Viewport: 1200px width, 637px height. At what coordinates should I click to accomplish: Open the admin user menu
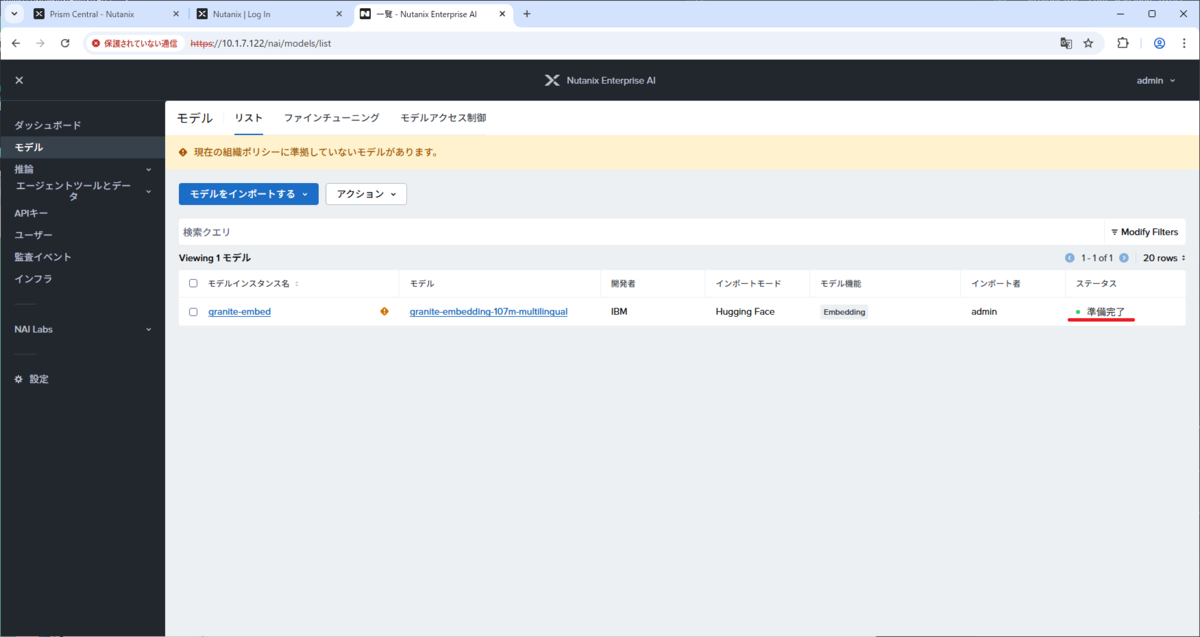point(1157,80)
